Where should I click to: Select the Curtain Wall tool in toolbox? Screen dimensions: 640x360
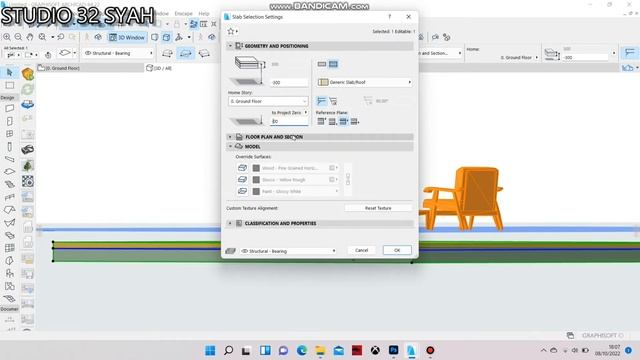click(9, 248)
